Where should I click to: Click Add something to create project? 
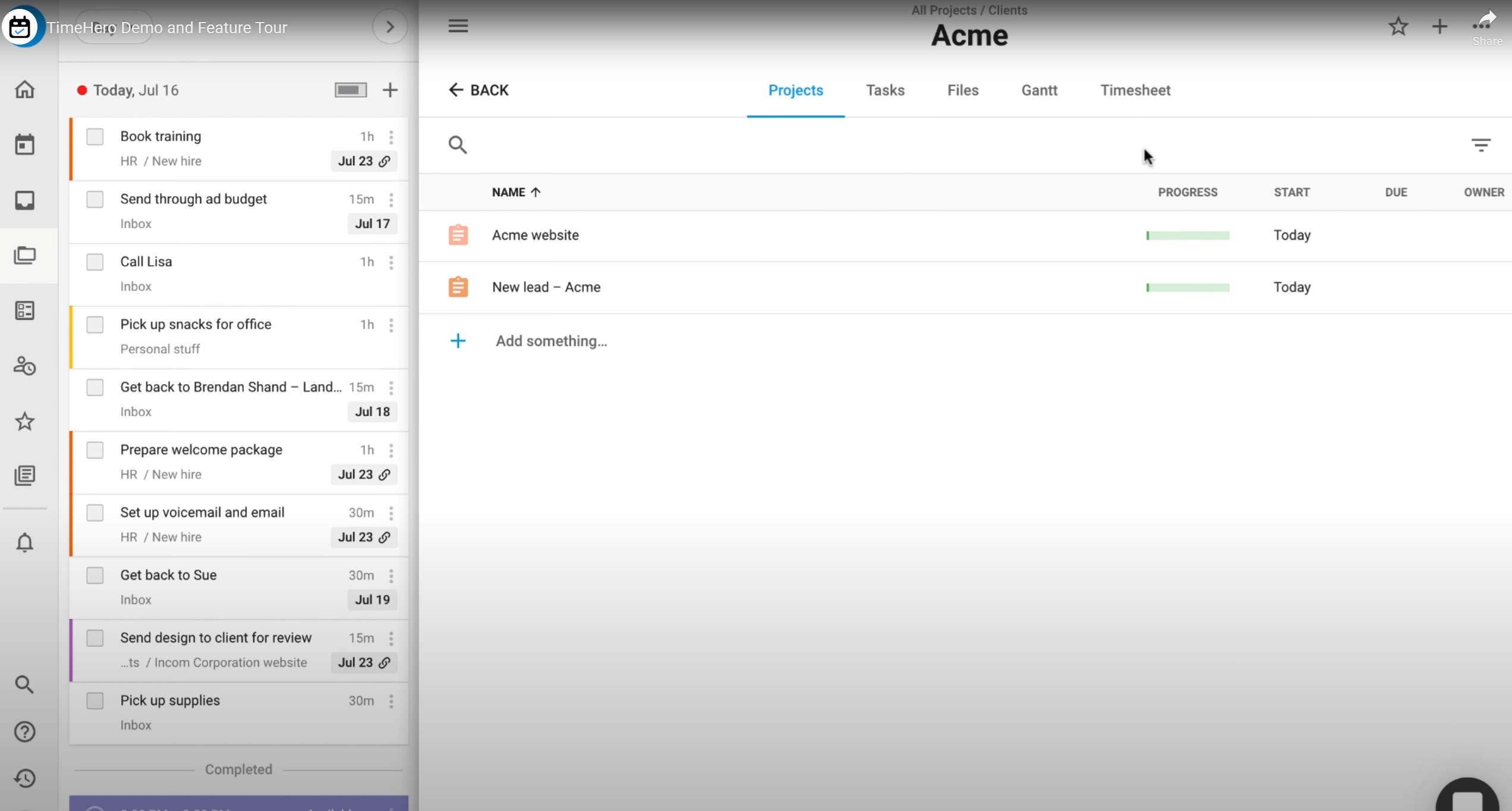coord(551,341)
